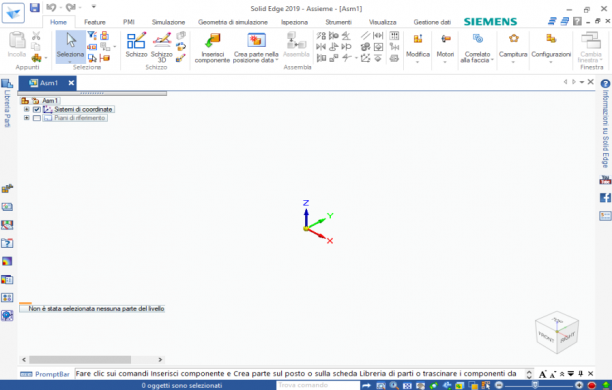Click the Trova comando search field
Viewport: 612px width, 390px height.
click(x=318, y=385)
